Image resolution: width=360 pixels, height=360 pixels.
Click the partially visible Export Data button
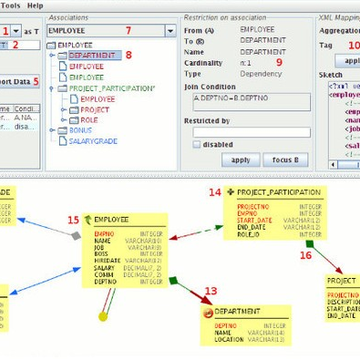coord(19,81)
